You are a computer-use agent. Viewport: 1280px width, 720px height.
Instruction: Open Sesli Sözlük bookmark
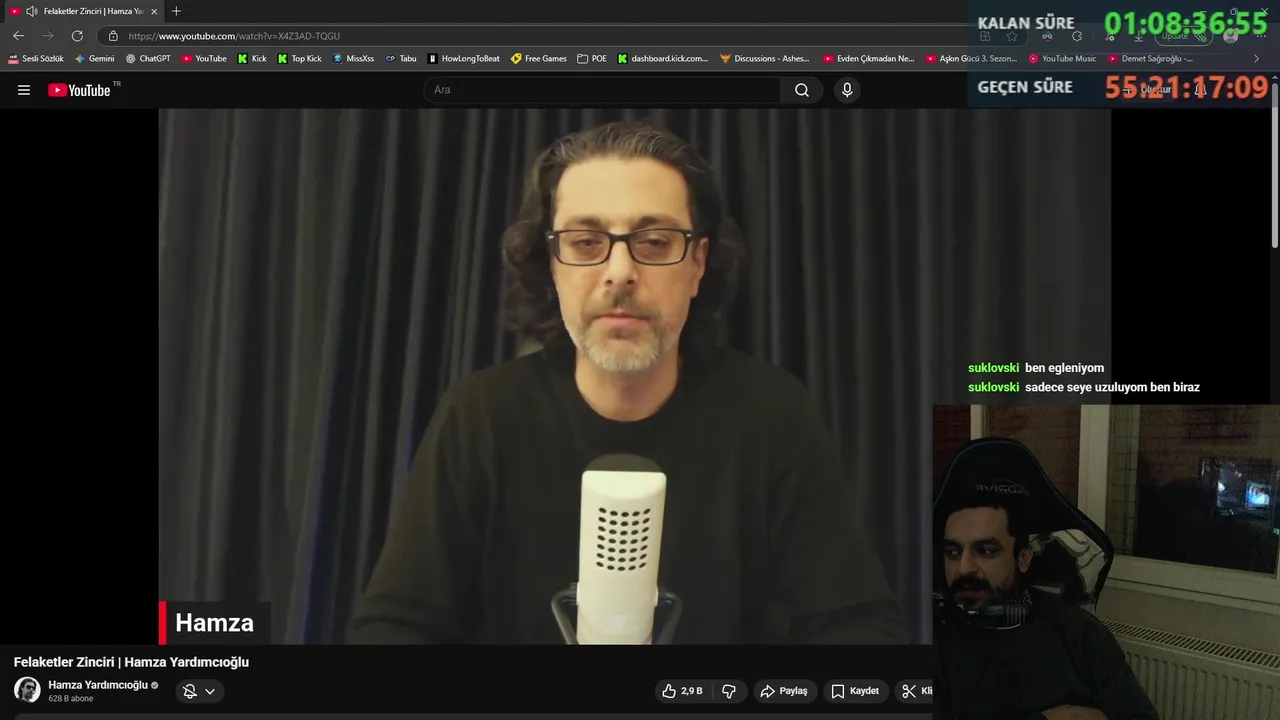click(x=36, y=59)
